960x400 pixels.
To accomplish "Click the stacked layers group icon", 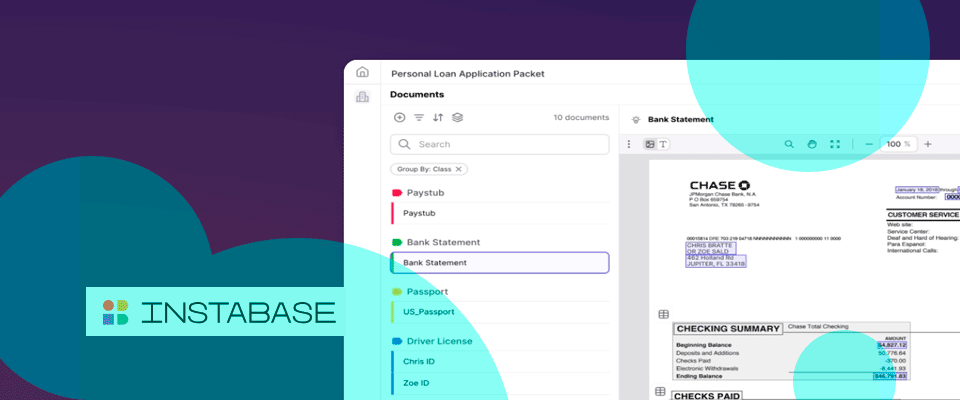I will coord(457,118).
